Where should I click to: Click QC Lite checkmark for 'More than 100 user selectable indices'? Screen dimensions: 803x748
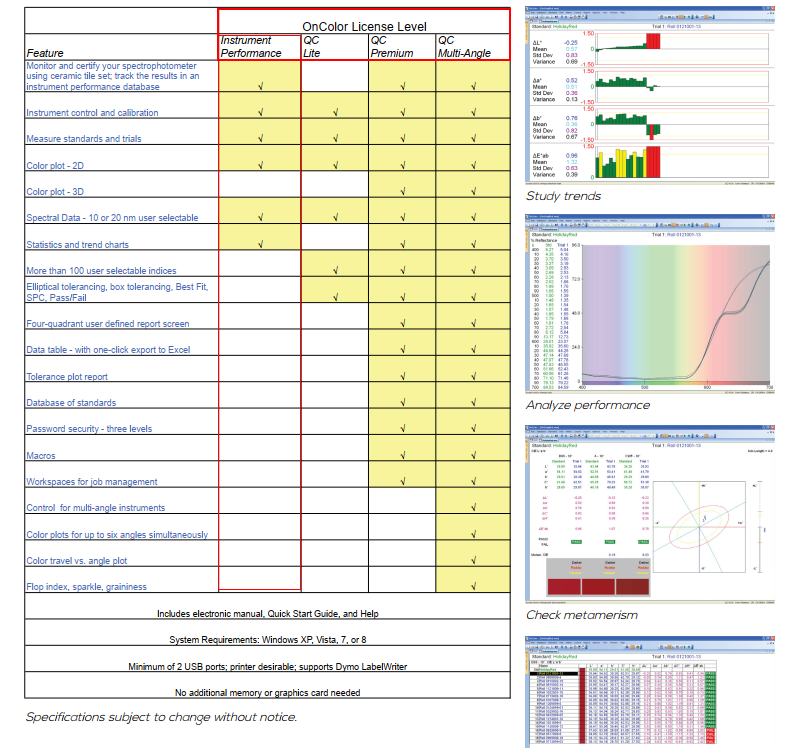(x=335, y=270)
